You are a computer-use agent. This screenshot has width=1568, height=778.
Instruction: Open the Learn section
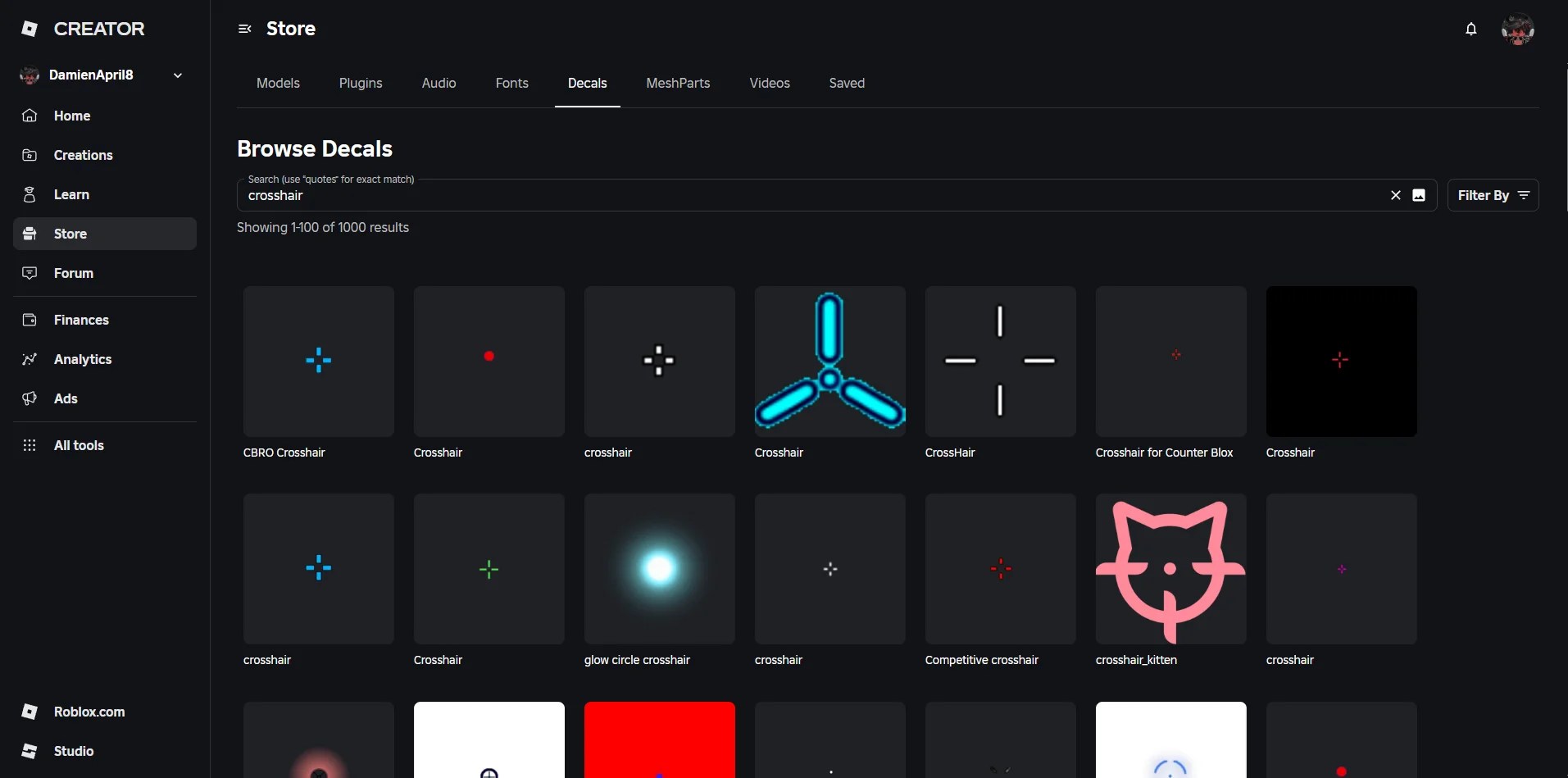coord(71,194)
